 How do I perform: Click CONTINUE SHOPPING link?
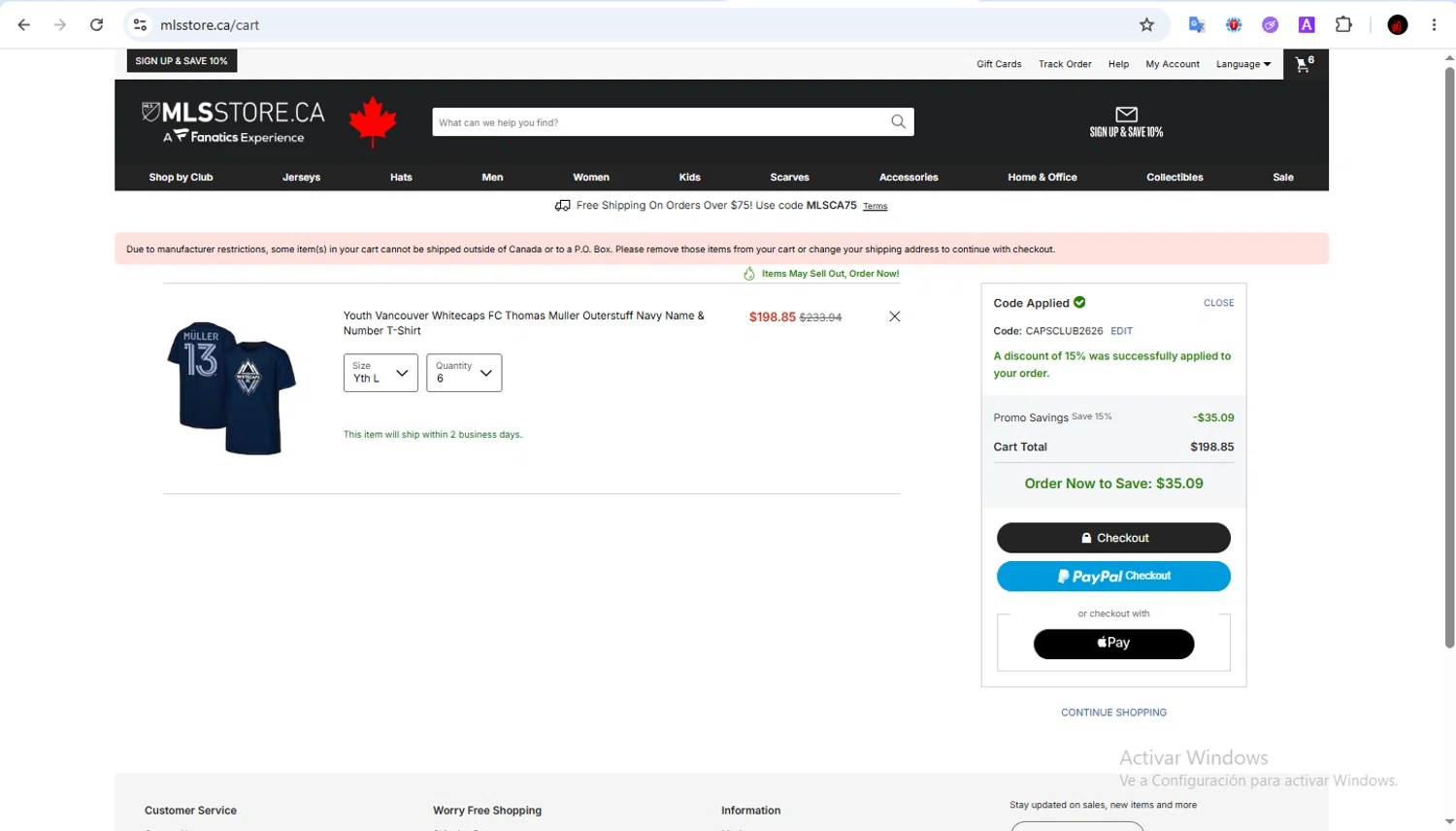(1113, 713)
